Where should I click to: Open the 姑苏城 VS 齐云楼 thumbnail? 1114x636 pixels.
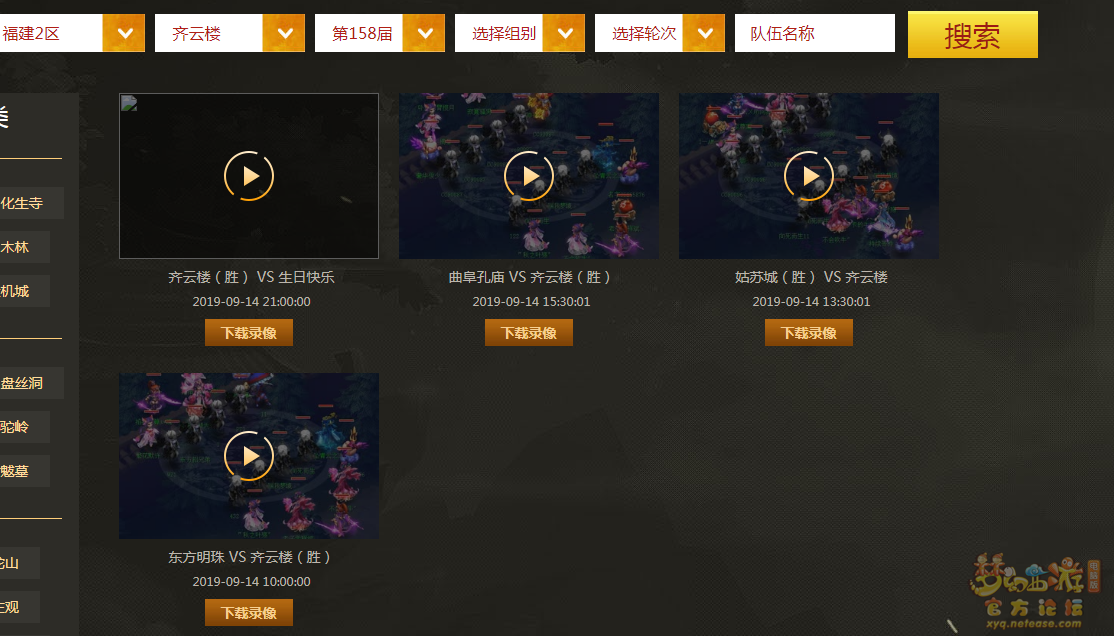coord(809,176)
